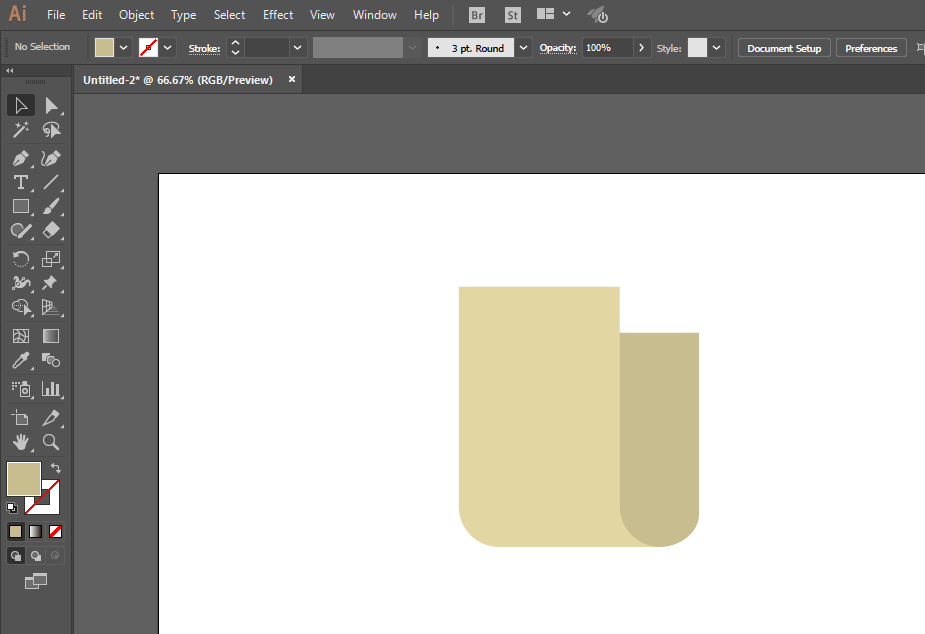Select the Zoom tool
Image resolution: width=925 pixels, height=634 pixels.
click(51, 442)
